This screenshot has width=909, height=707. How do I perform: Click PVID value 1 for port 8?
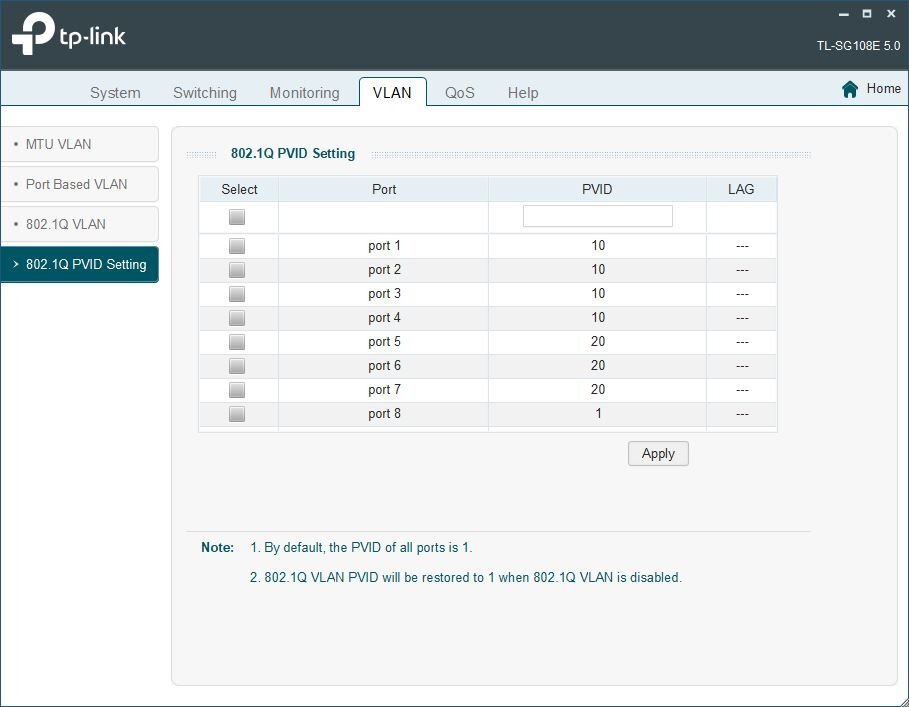(x=598, y=414)
